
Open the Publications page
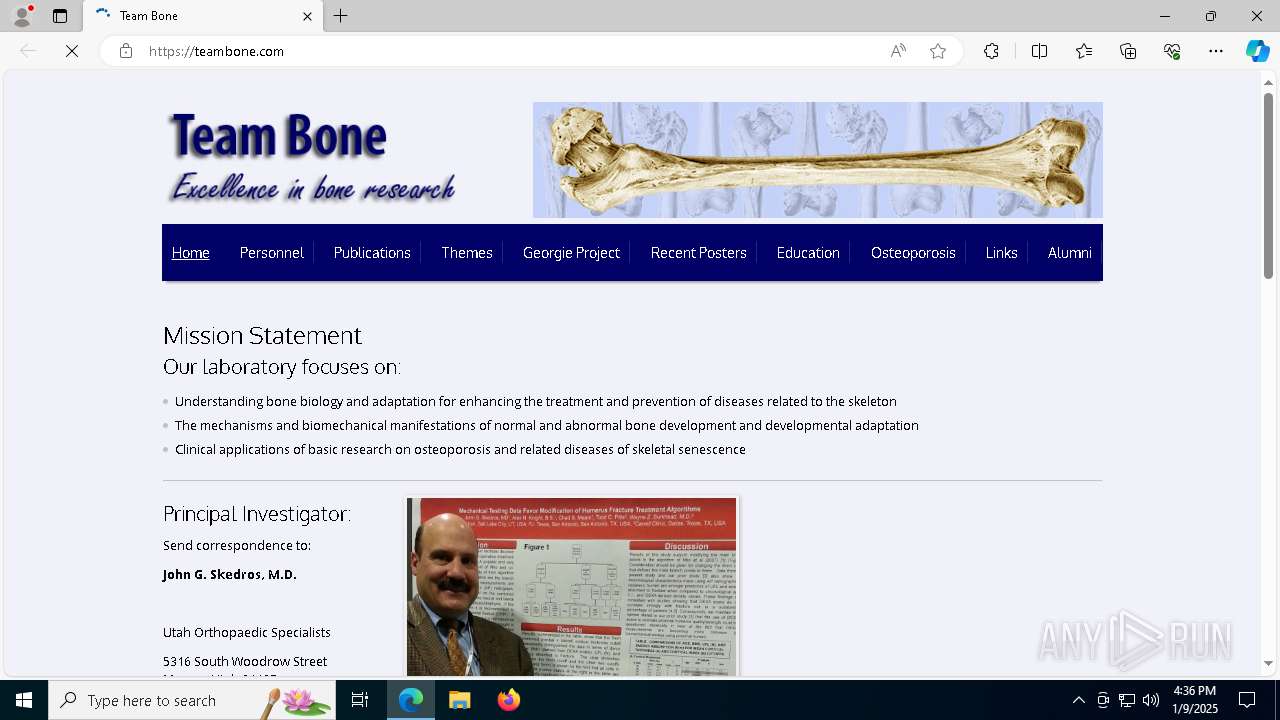(372, 253)
